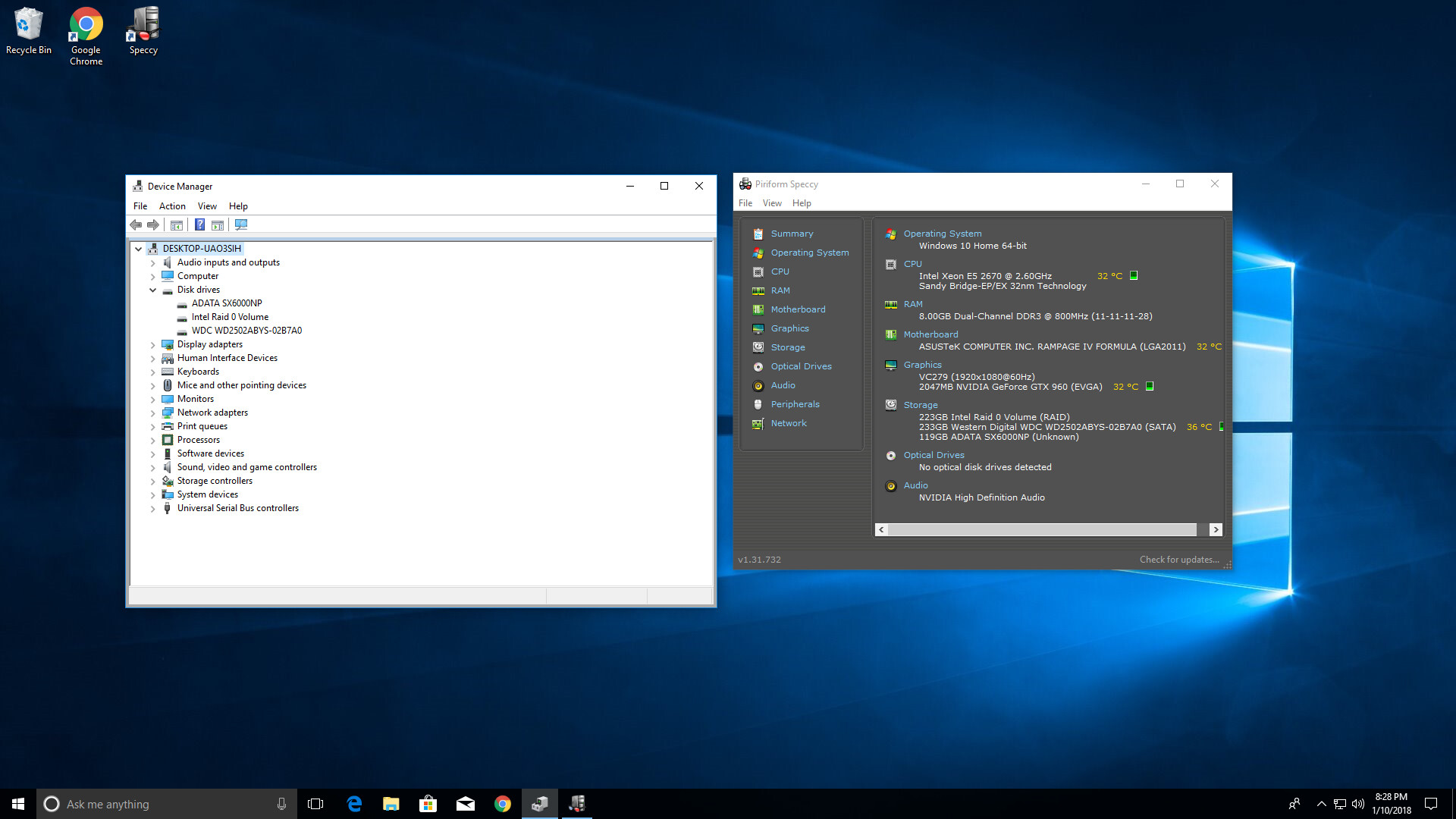Click Optical Drives disc icon in sidebar
Screen dimensions: 1456x819
click(758, 366)
